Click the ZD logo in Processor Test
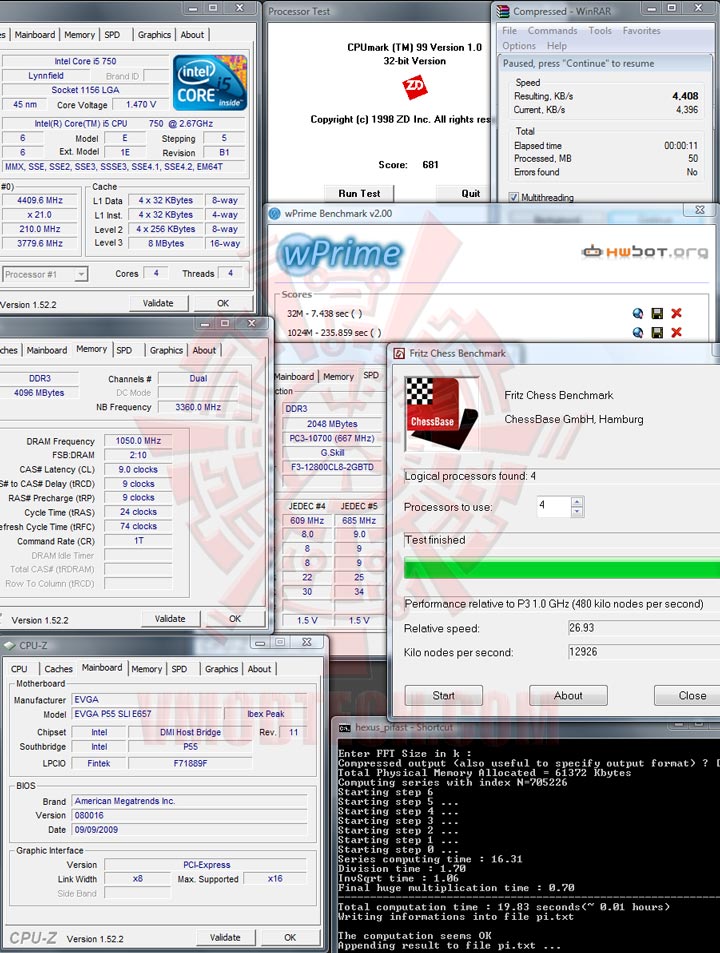This screenshot has width=720, height=953. click(414, 88)
